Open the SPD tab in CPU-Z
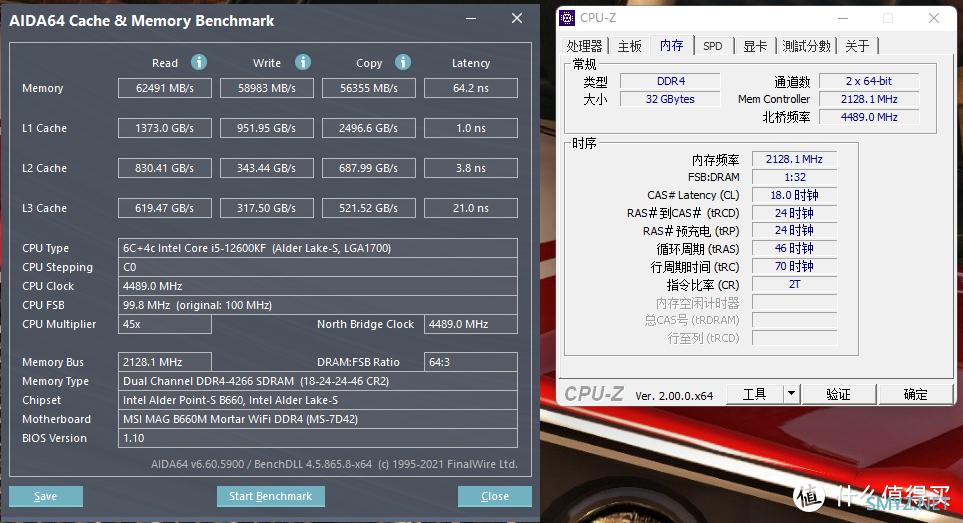Viewport: 963px width, 523px height. tap(712, 46)
